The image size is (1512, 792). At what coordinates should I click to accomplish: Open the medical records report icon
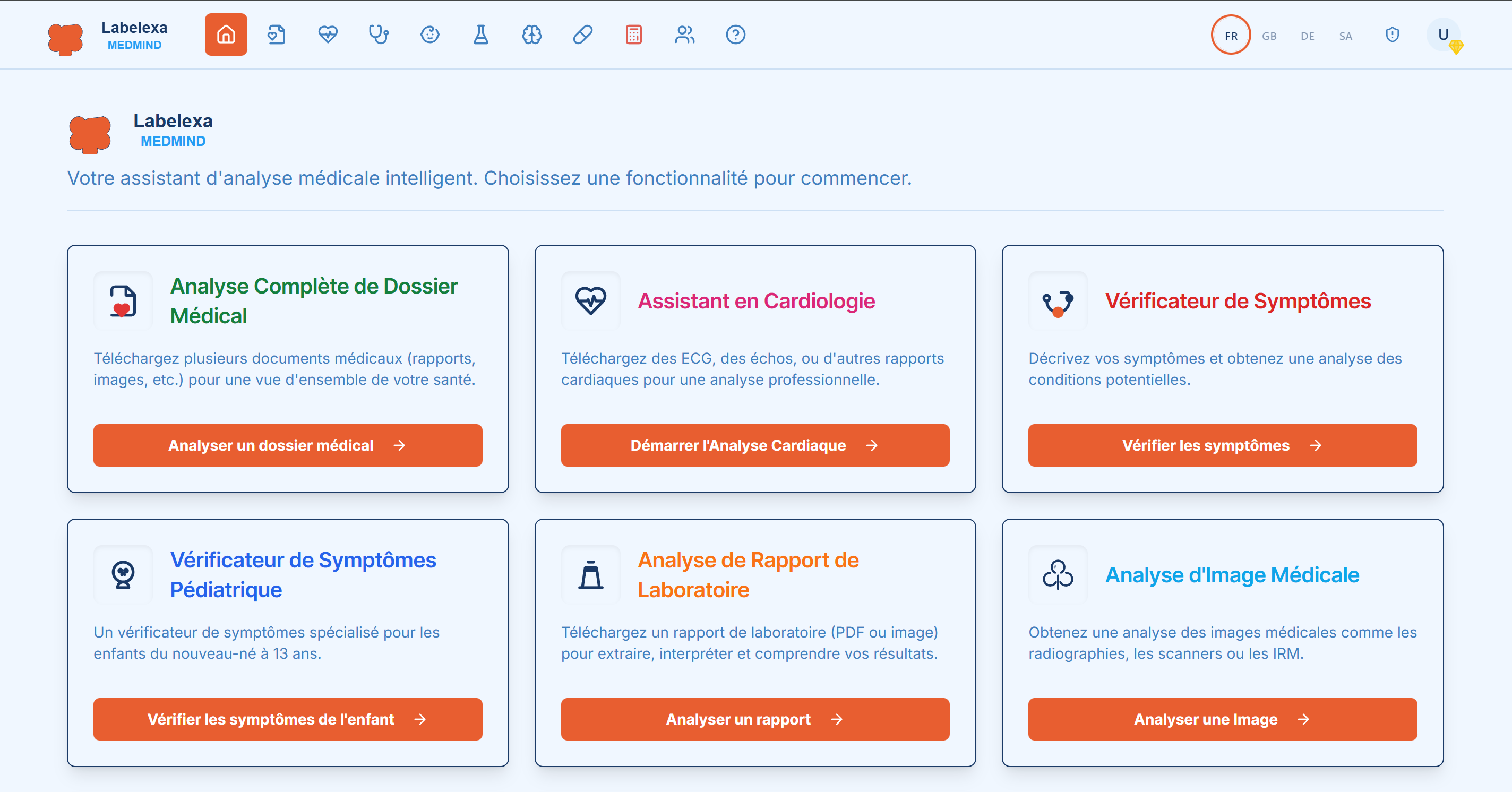click(x=277, y=35)
